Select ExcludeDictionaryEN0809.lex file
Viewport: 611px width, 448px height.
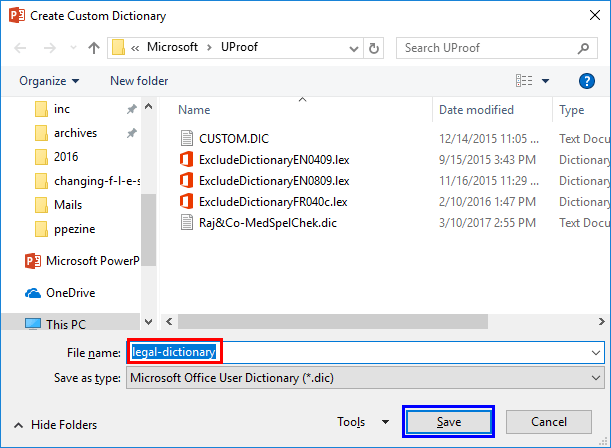[274, 181]
